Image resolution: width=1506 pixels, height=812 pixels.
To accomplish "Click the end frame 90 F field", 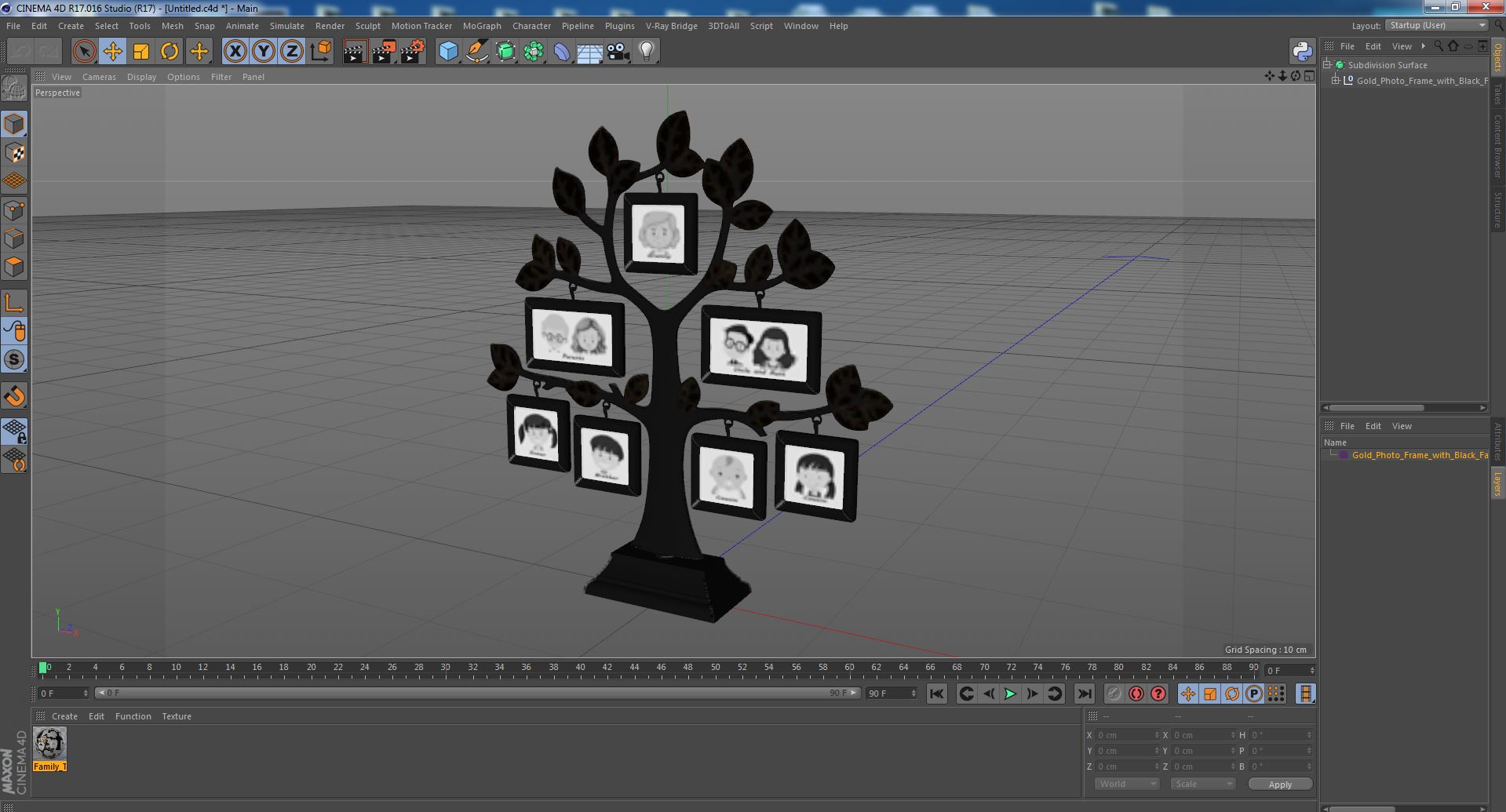I will (891, 694).
